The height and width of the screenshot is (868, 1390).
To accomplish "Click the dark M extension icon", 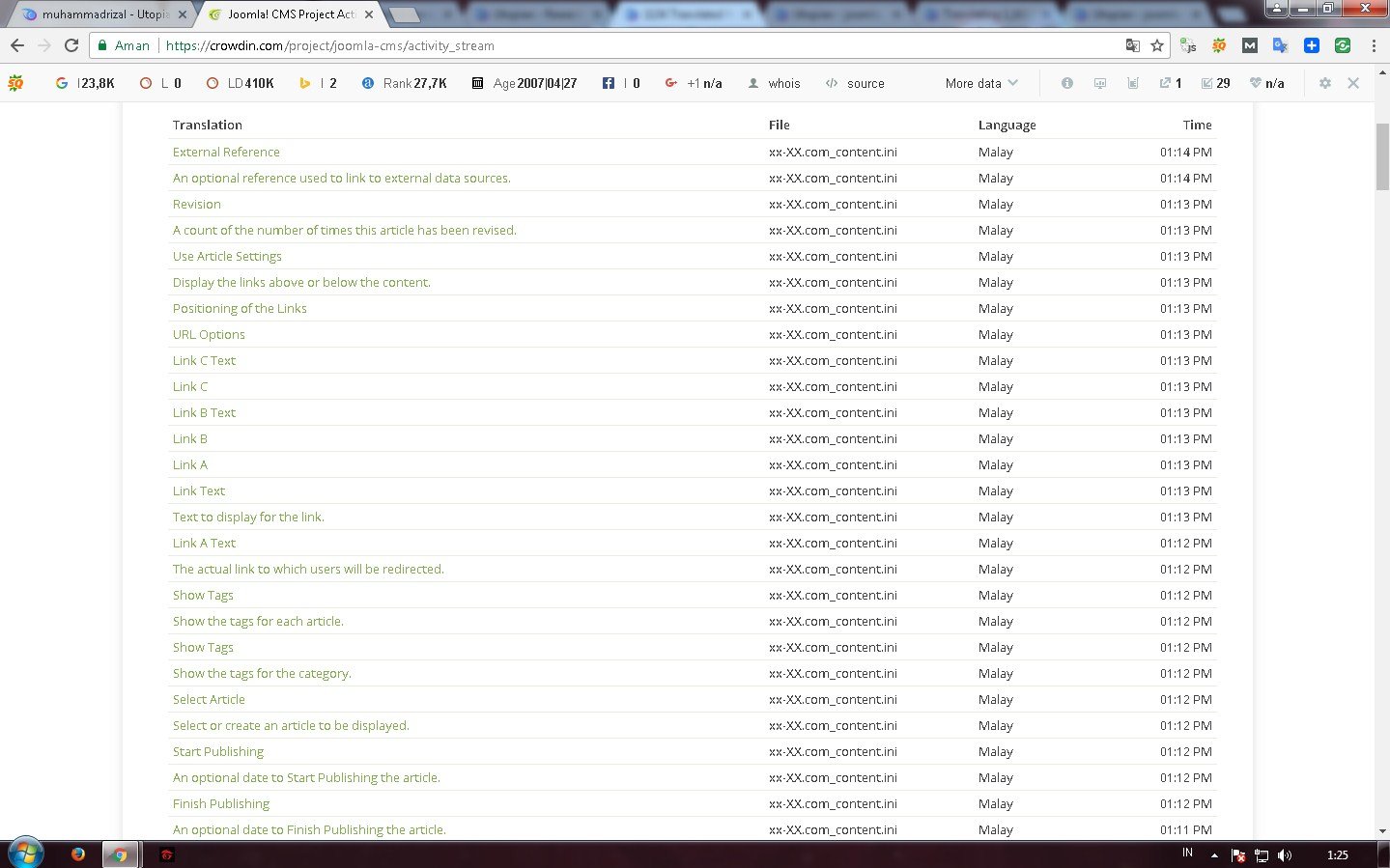I will click(x=1250, y=45).
